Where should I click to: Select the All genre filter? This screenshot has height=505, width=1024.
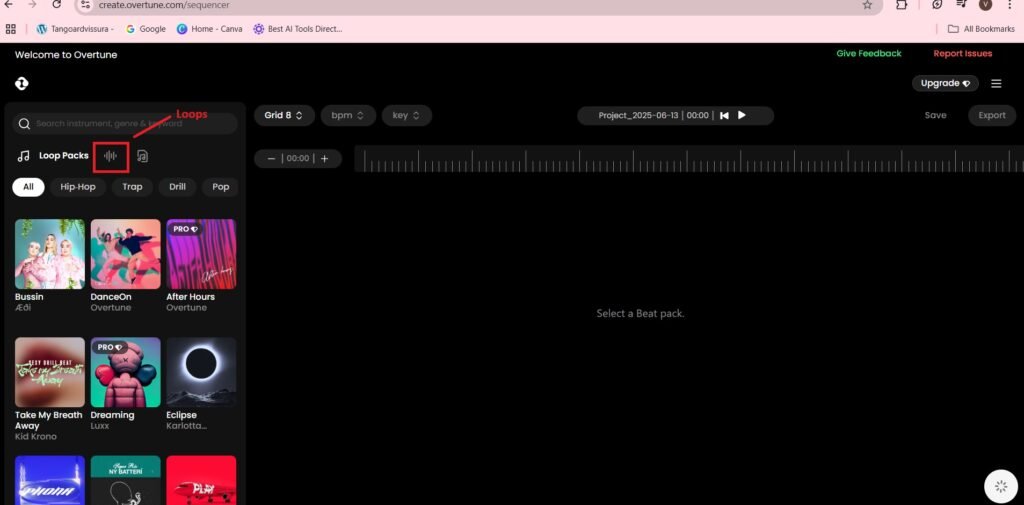point(28,187)
